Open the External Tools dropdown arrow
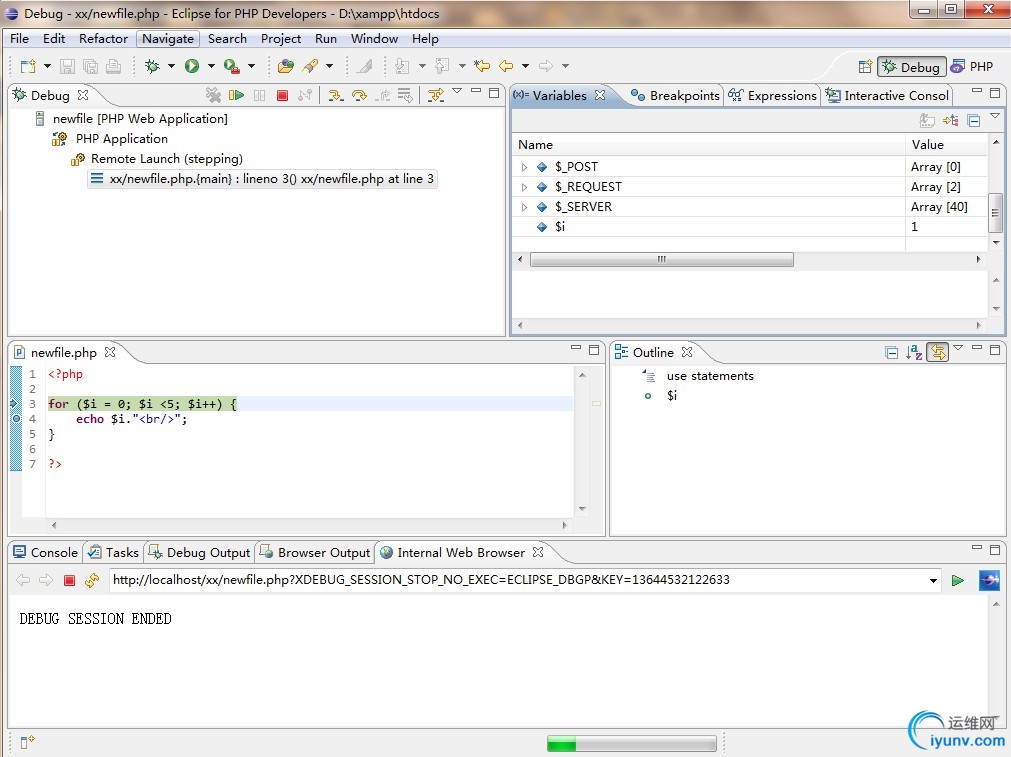This screenshot has height=757, width=1011. coord(251,66)
